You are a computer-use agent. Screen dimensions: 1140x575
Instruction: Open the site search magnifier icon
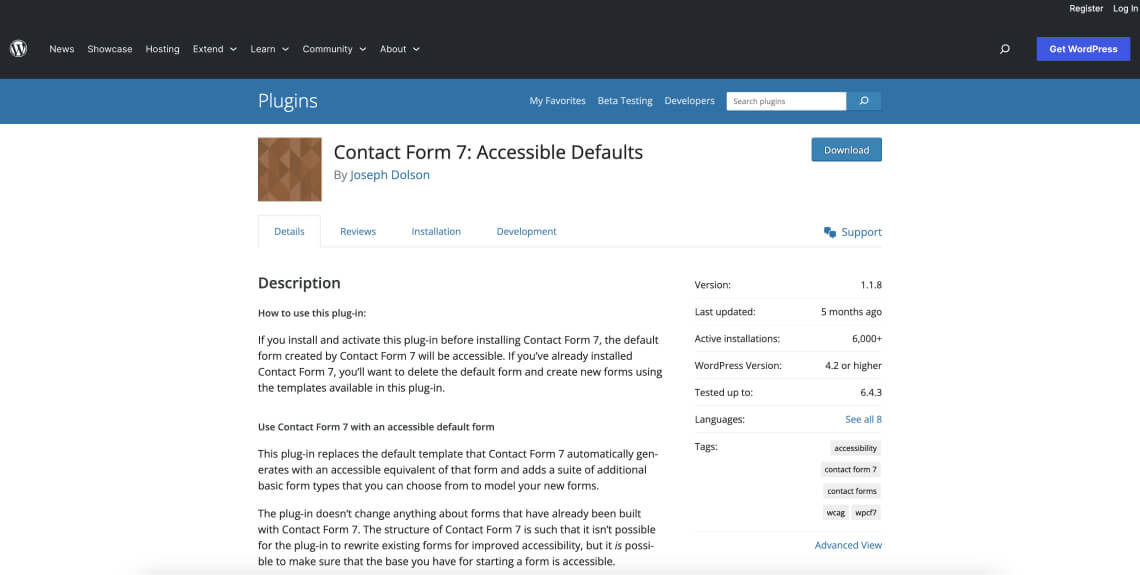tap(1005, 49)
